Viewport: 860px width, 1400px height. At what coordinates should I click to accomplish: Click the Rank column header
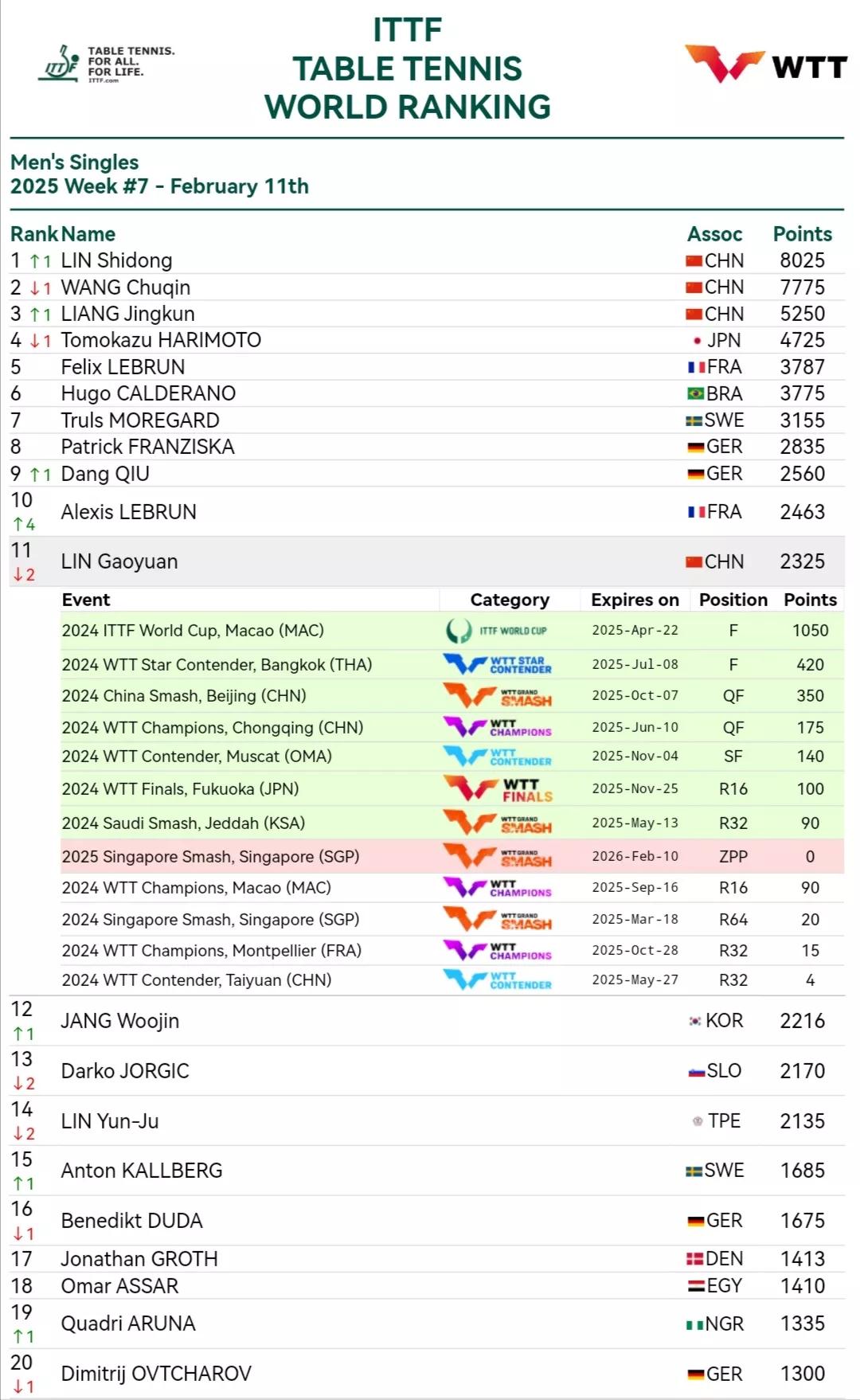click(34, 234)
